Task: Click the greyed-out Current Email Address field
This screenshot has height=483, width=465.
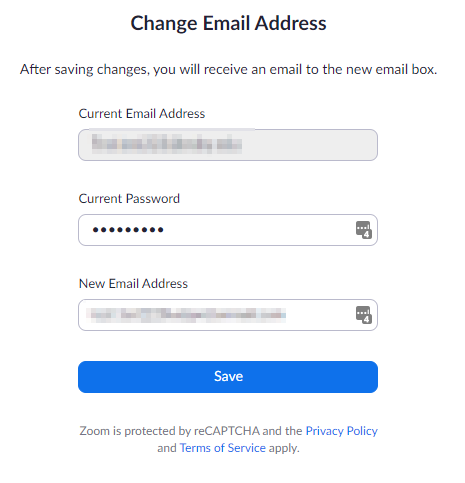Action: pyautogui.click(x=228, y=145)
